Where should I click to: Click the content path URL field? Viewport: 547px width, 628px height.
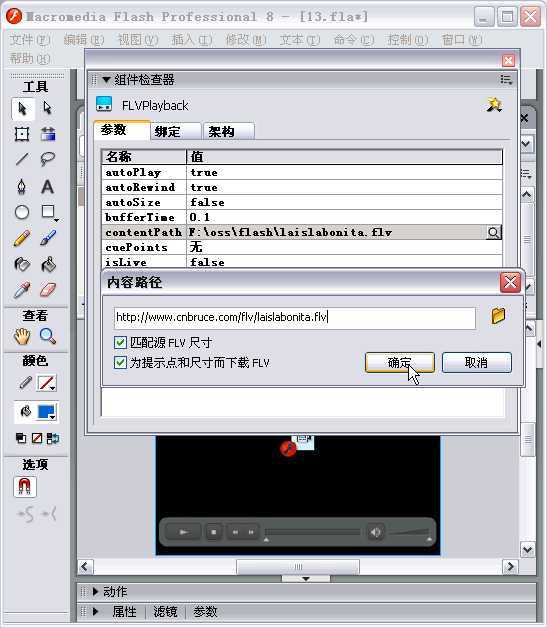point(295,318)
